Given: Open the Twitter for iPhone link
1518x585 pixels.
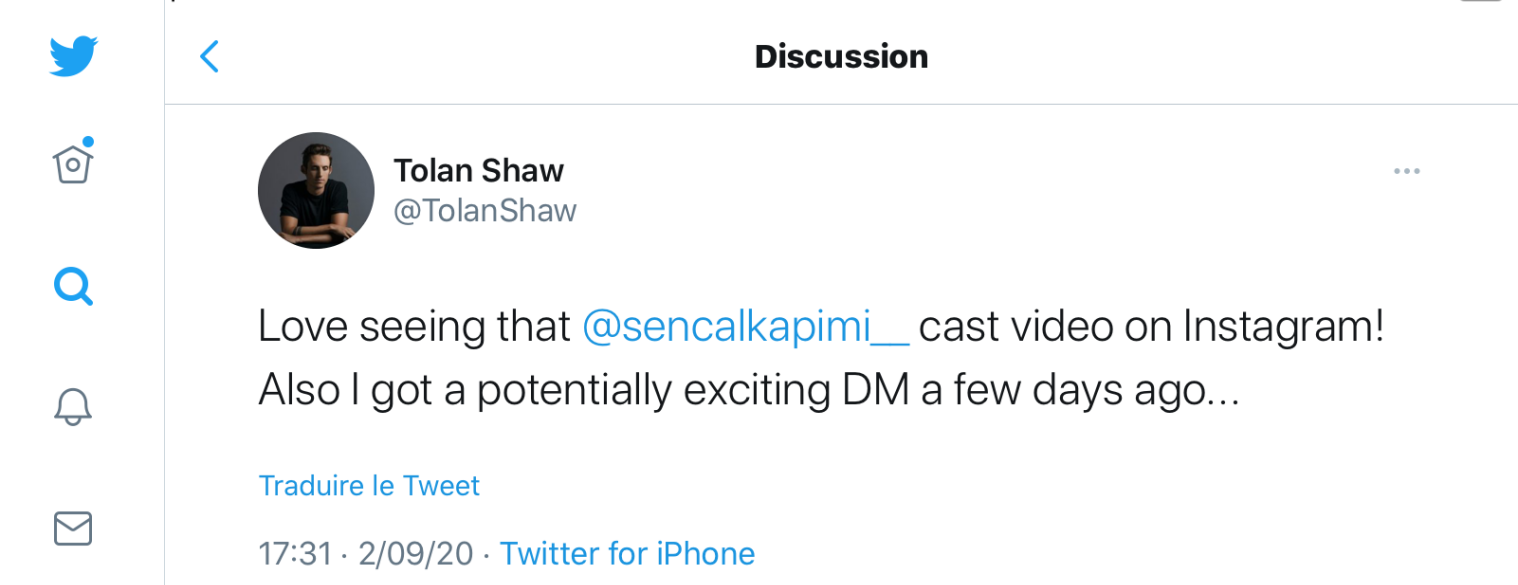Looking at the screenshot, I should point(627,553).
